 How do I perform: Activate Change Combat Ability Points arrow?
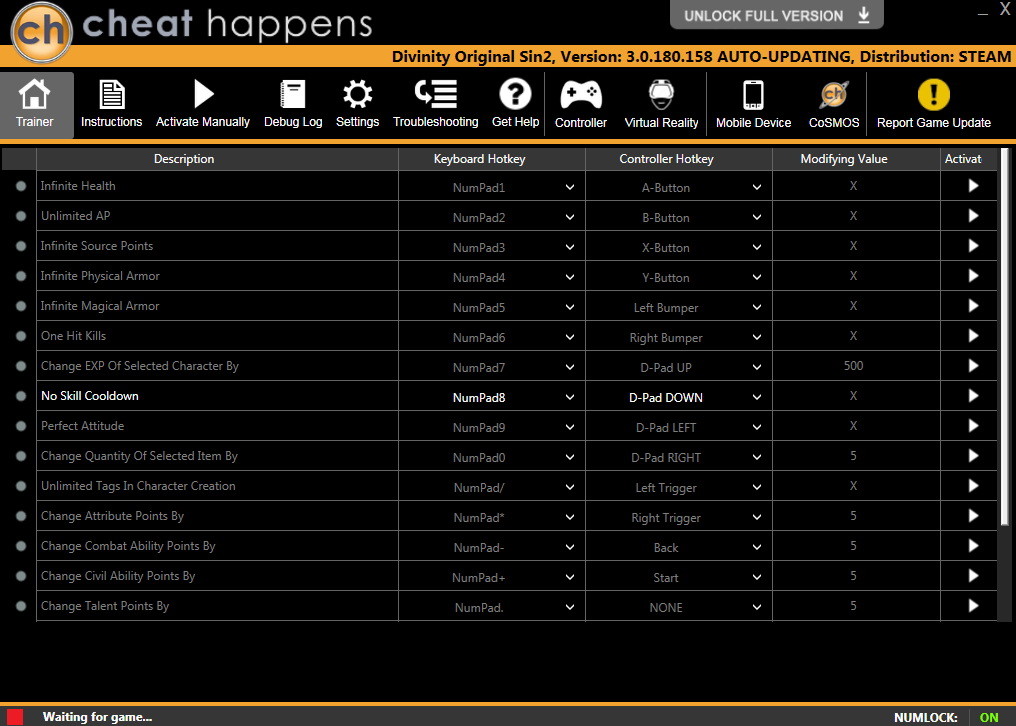click(x=973, y=546)
